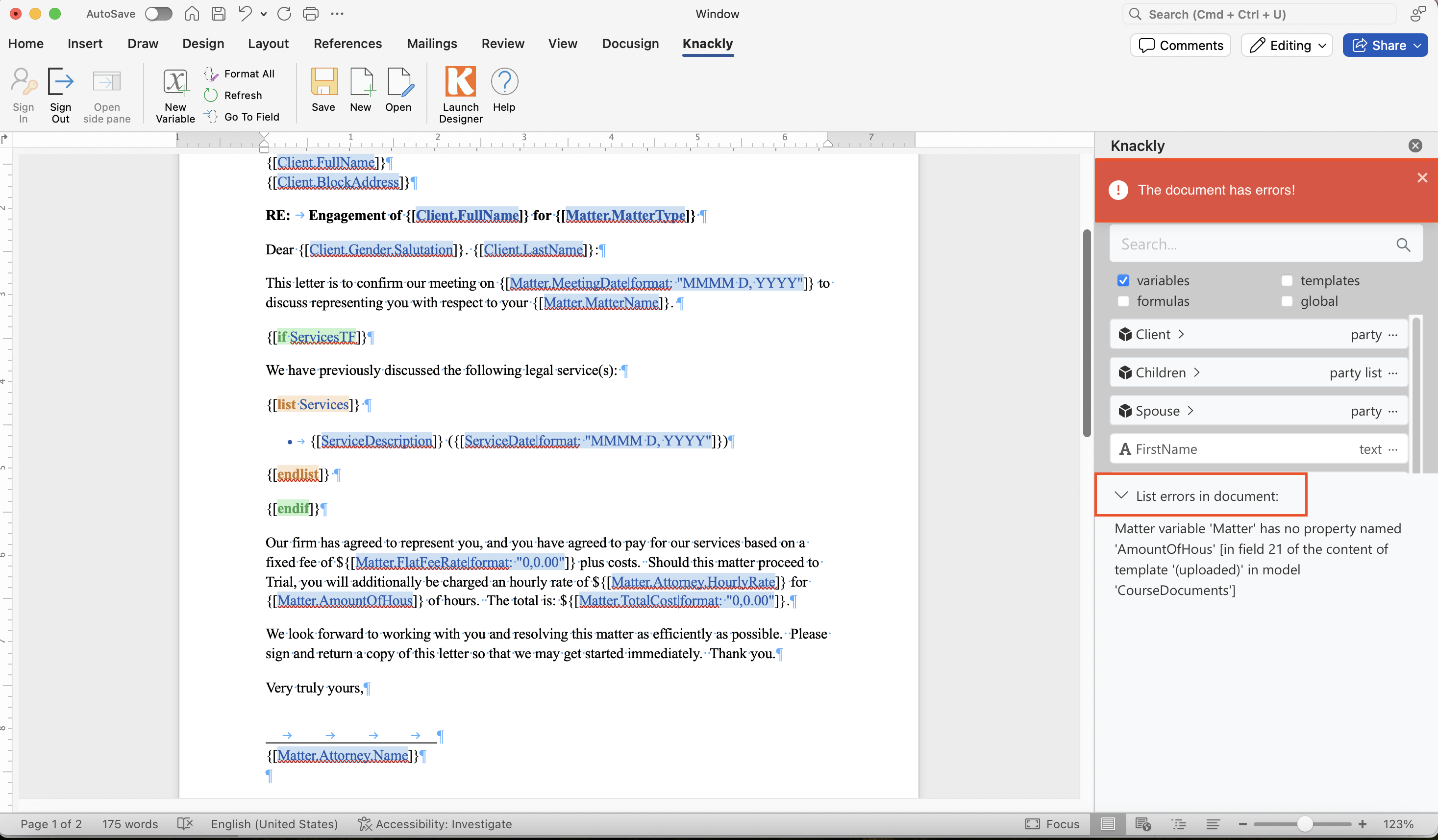Enable the formulas checkbox
Image resolution: width=1438 pixels, height=840 pixels.
pyautogui.click(x=1123, y=301)
